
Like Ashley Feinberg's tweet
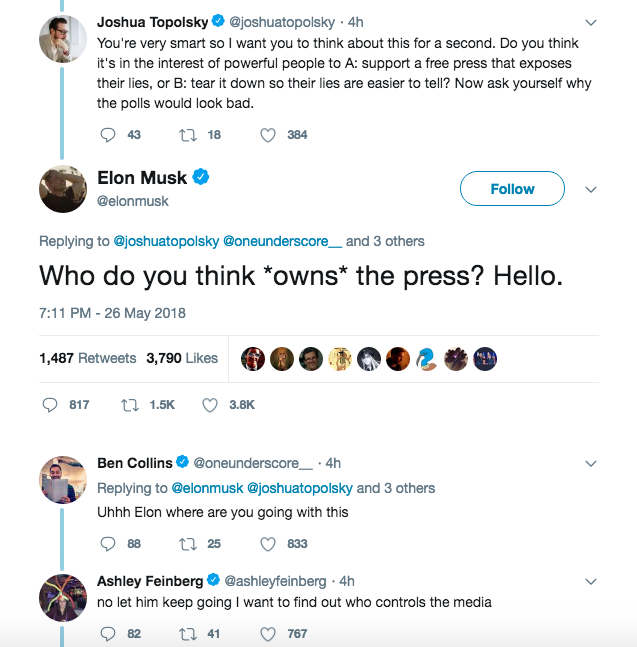click(267, 633)
